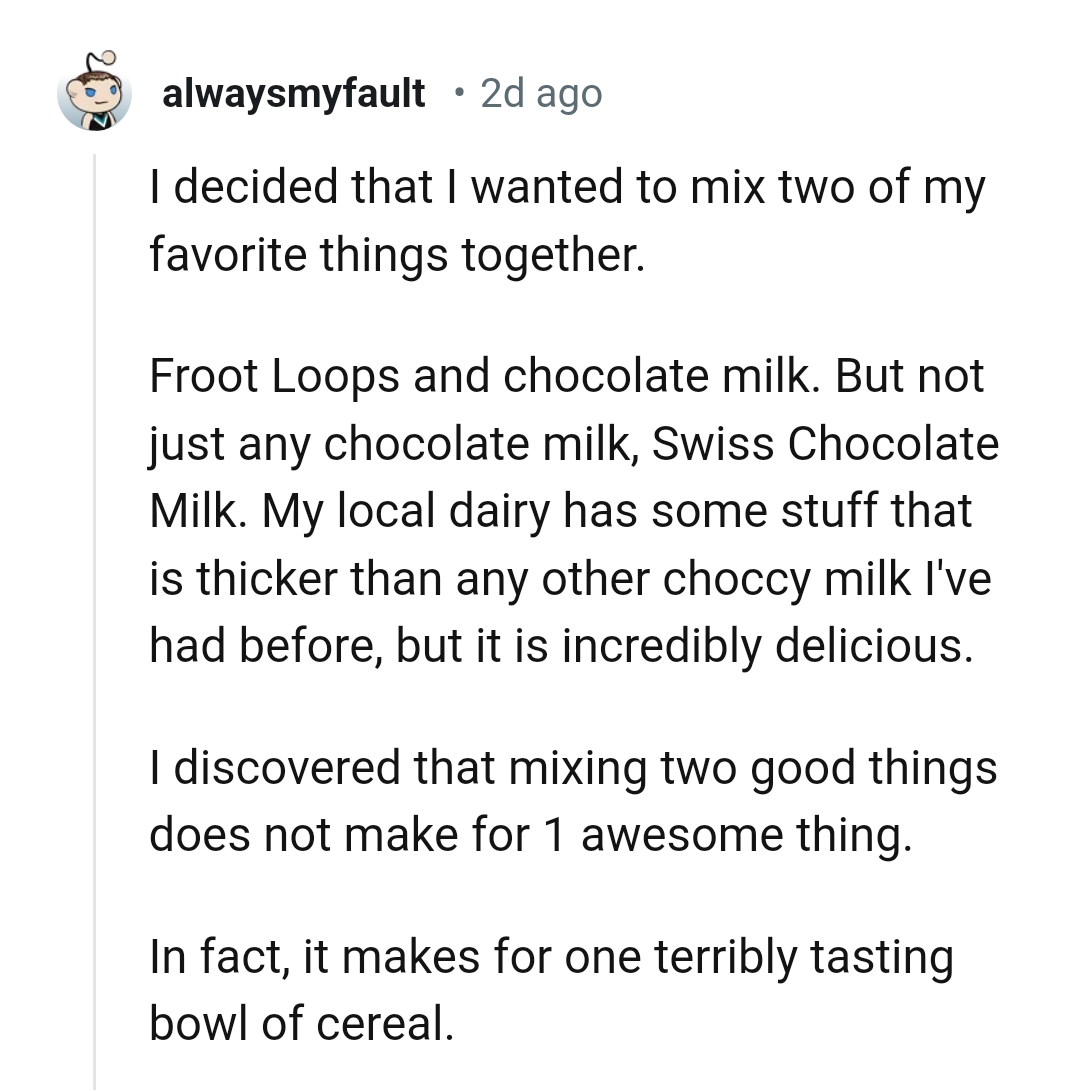Click the word "thicker" in the comment
Screen dimensions: 1080x1090
[260, 579]
